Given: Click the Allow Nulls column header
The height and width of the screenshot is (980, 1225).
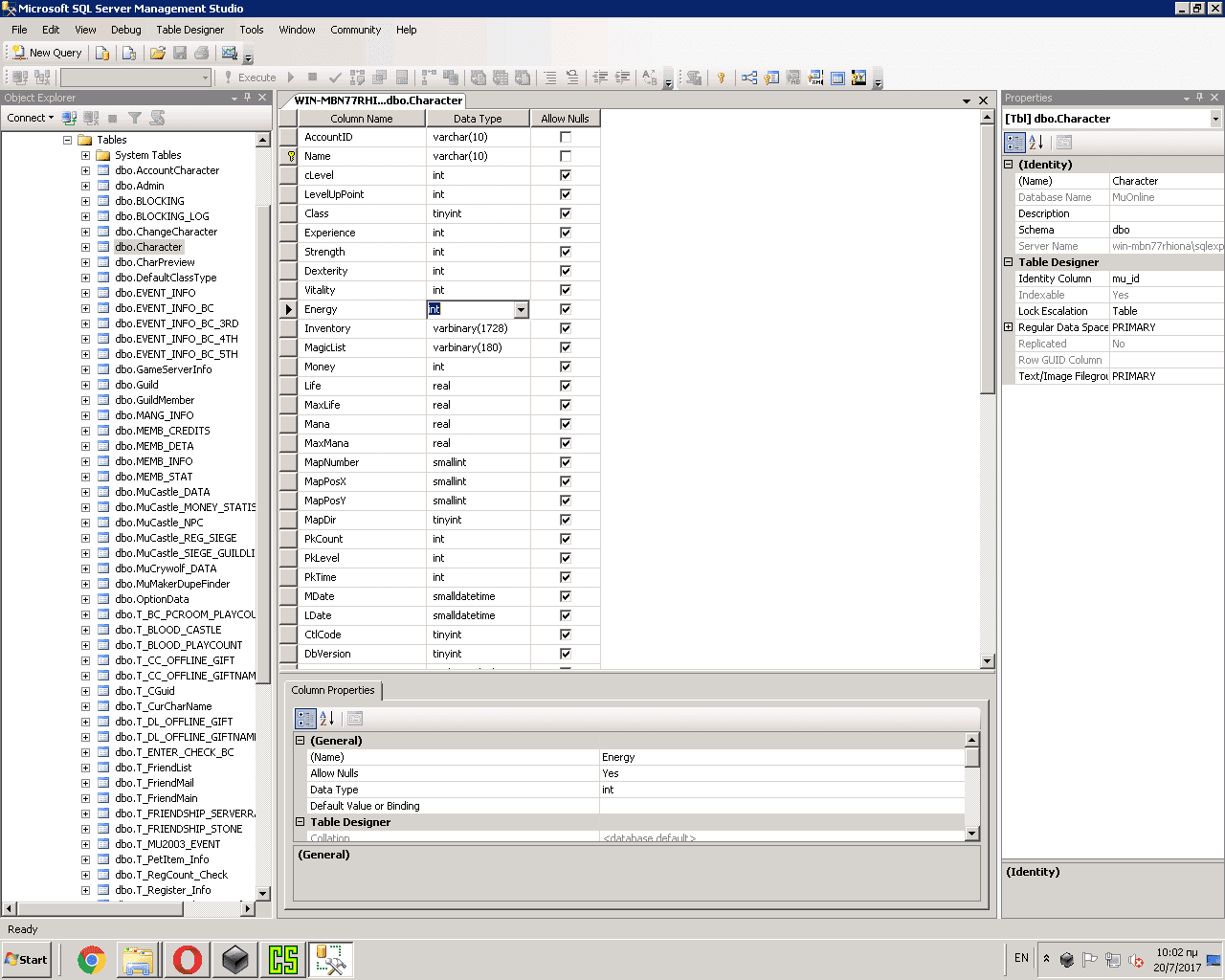Looking at the screenshot, I should click(x=565, y=119).
